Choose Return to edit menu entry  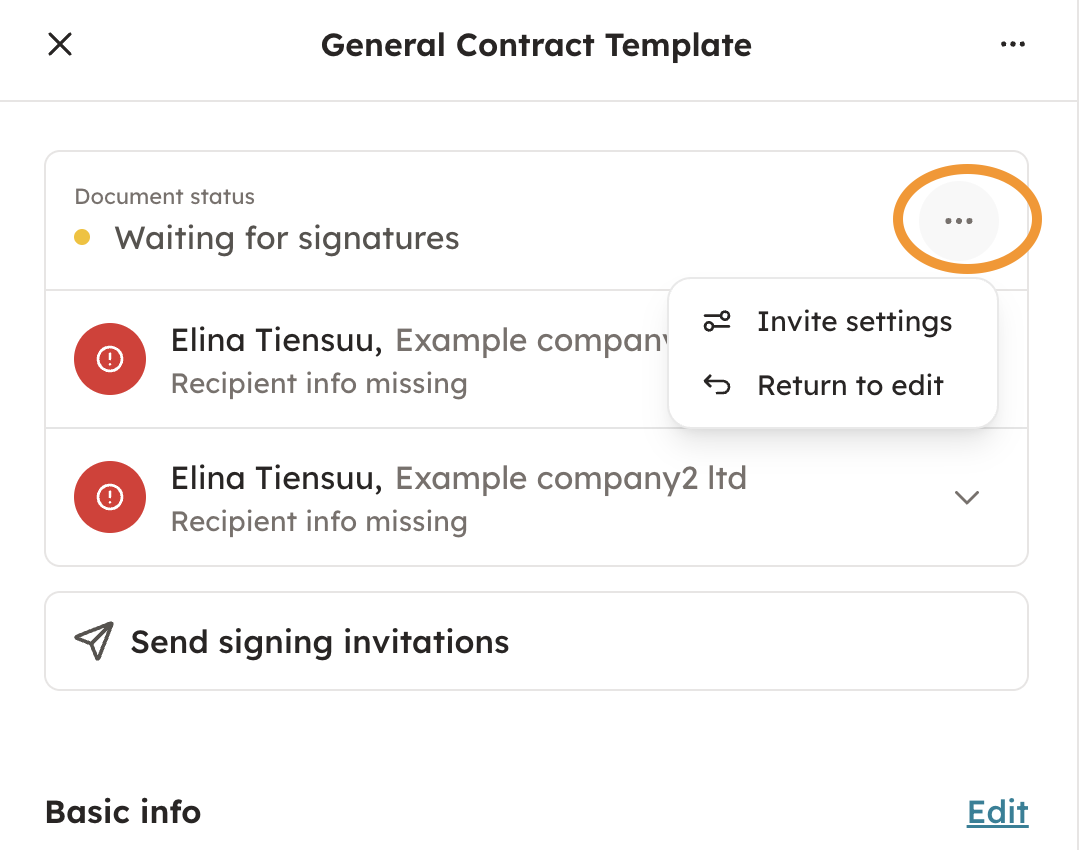tap(850, 386)
